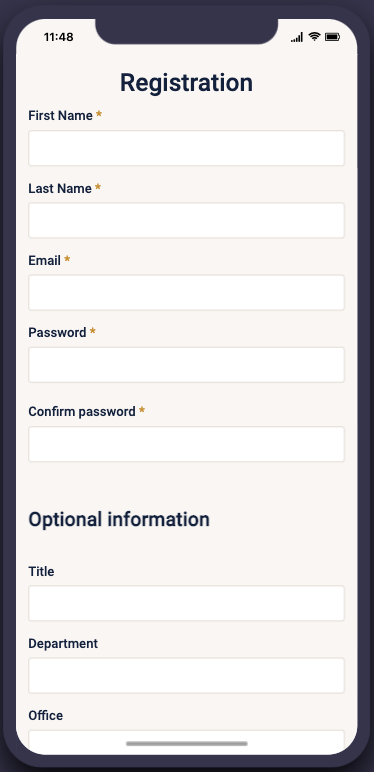The image size is (374, 772).
Task: Click the required asterisk beside Password
Action: (x=93, y=332)
